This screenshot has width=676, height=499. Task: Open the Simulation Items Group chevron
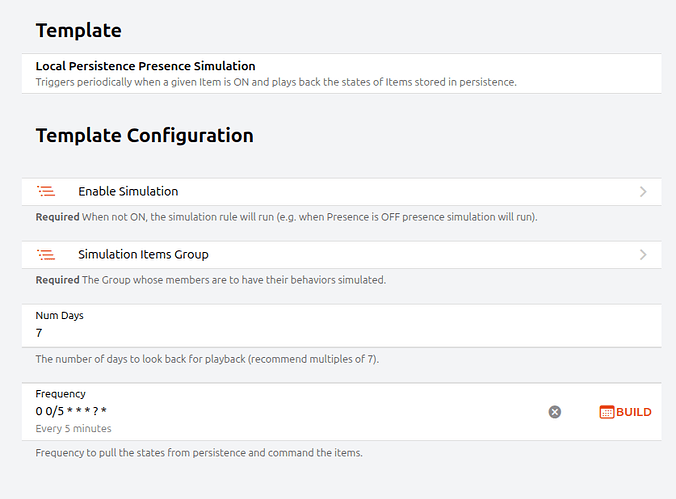pyautogui.click(x=642, y=254)
